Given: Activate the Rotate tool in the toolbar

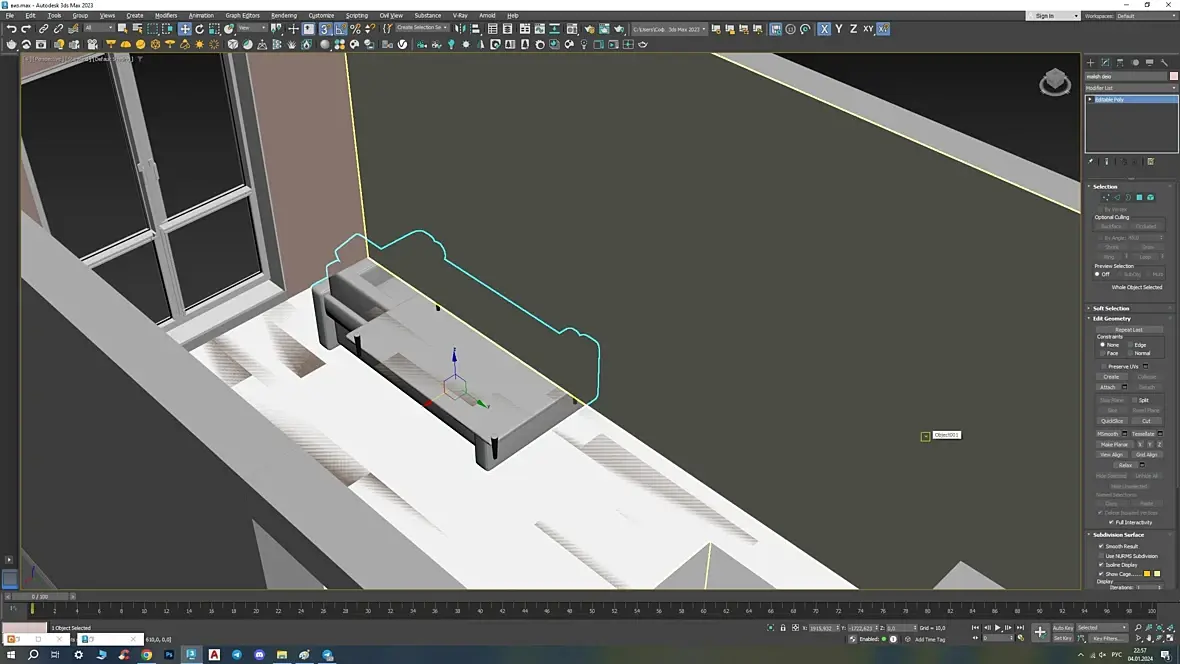Looking at the screenshot, I should [199, 29].
